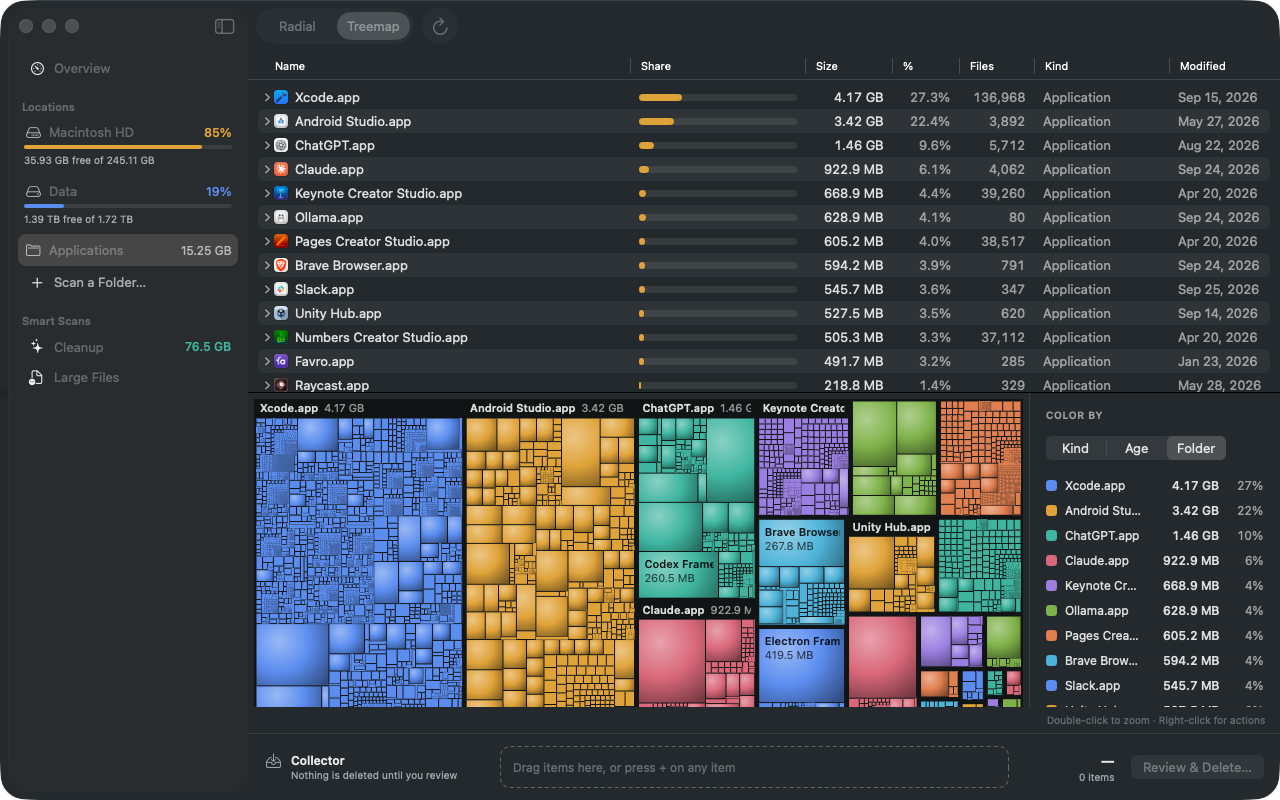Expand the Android Studio.app row
Image resolution: width=1280 pixels, height=800 pixels.
pyautogui.click(x=267, y=122)
